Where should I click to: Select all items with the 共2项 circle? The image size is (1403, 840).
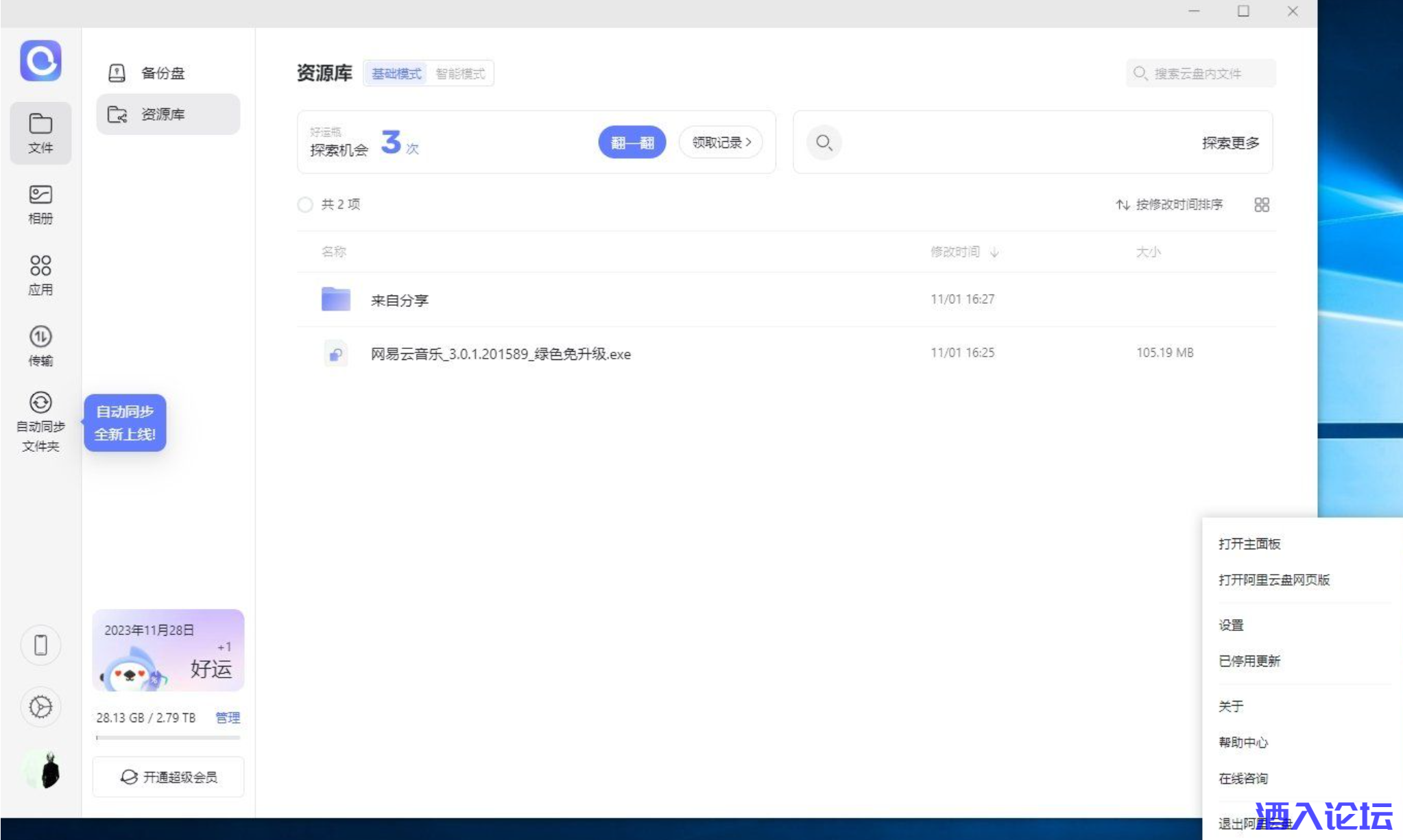pyautogui.click(x=305, y=204)
